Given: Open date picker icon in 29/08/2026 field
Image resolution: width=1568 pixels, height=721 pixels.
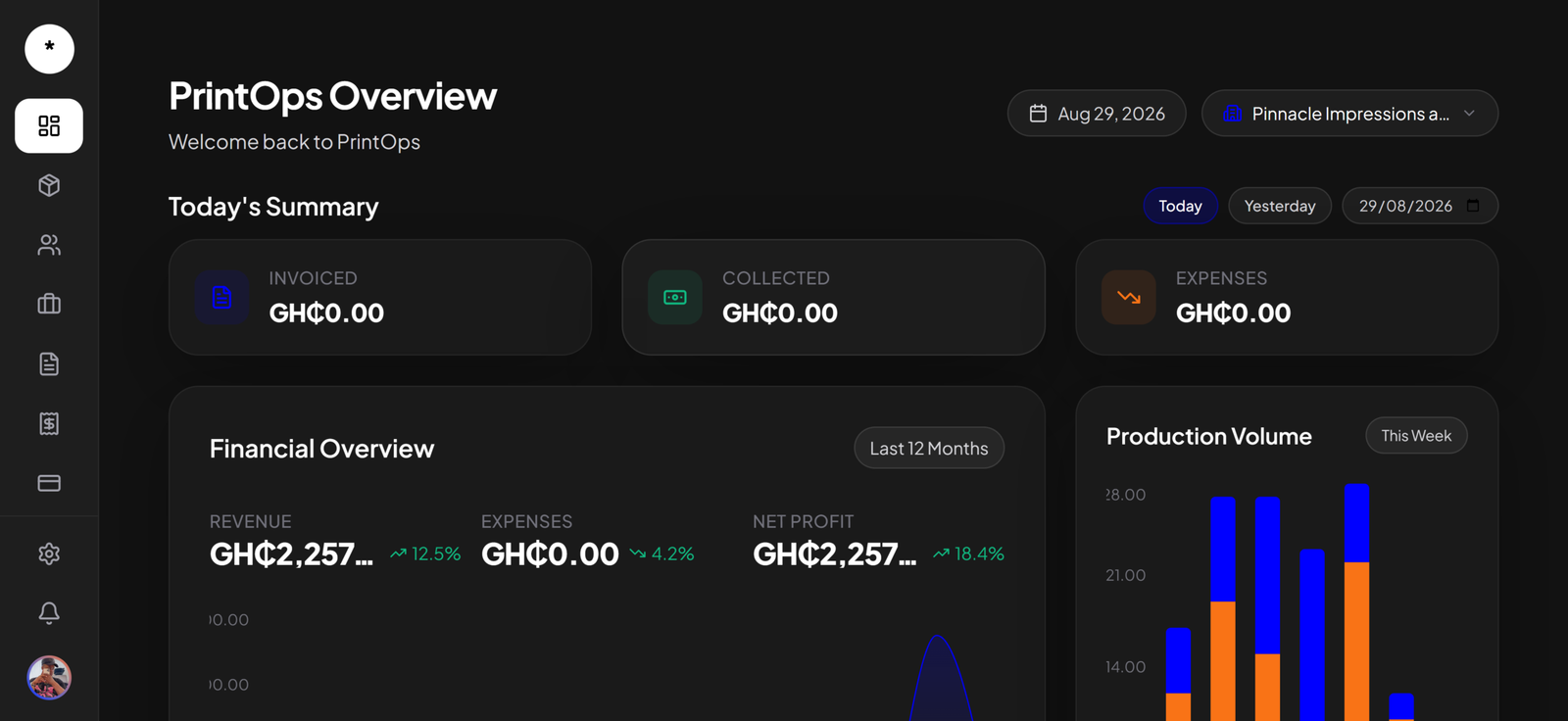Looking at the screenshot, I should (1473, 206).
